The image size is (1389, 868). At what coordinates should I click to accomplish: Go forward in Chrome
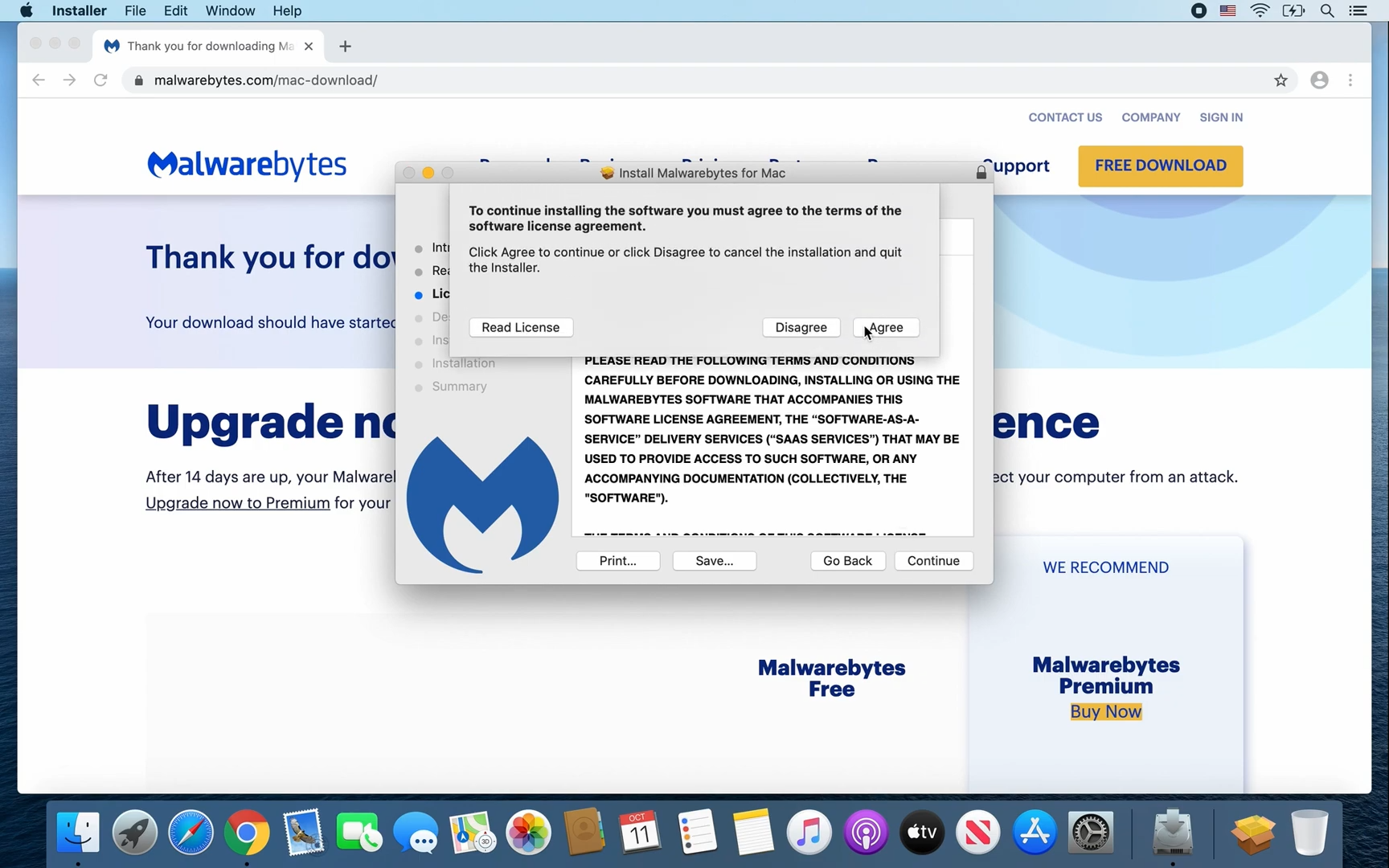[69, 80]
